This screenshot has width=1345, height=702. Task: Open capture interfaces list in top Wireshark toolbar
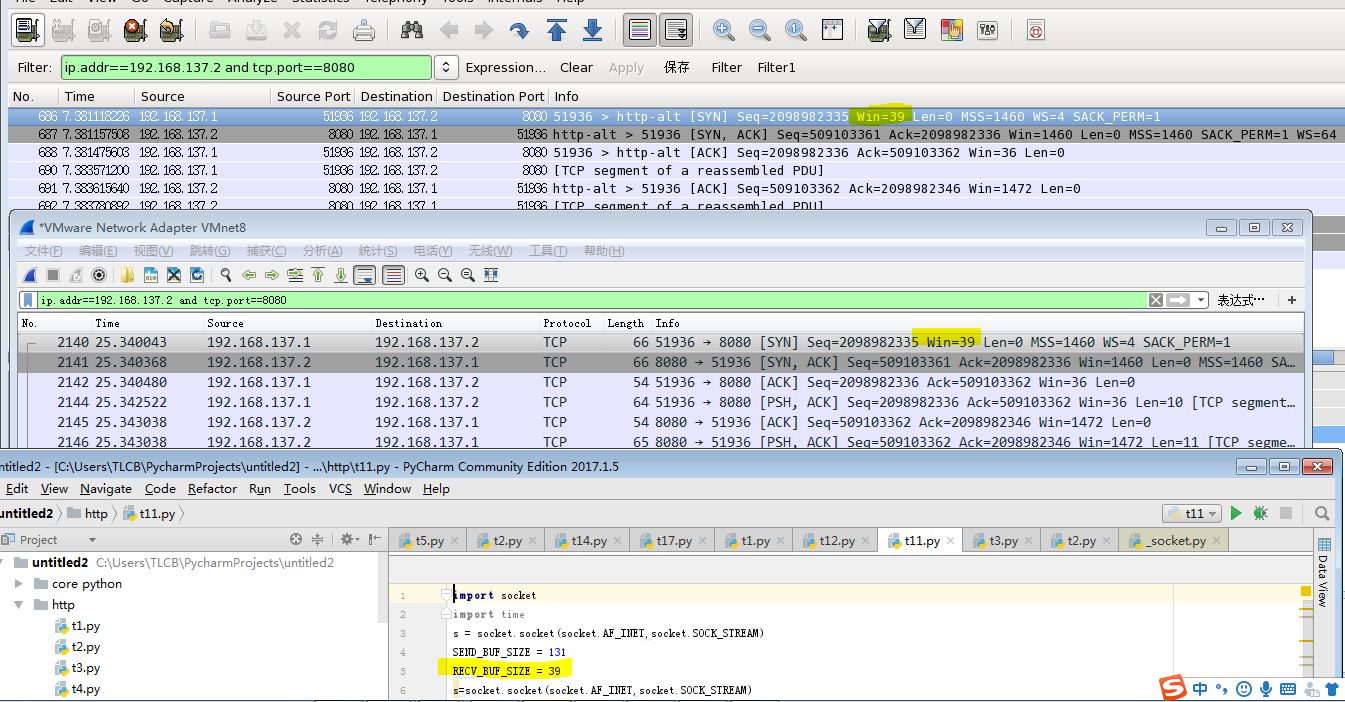(x=27, y=30)
